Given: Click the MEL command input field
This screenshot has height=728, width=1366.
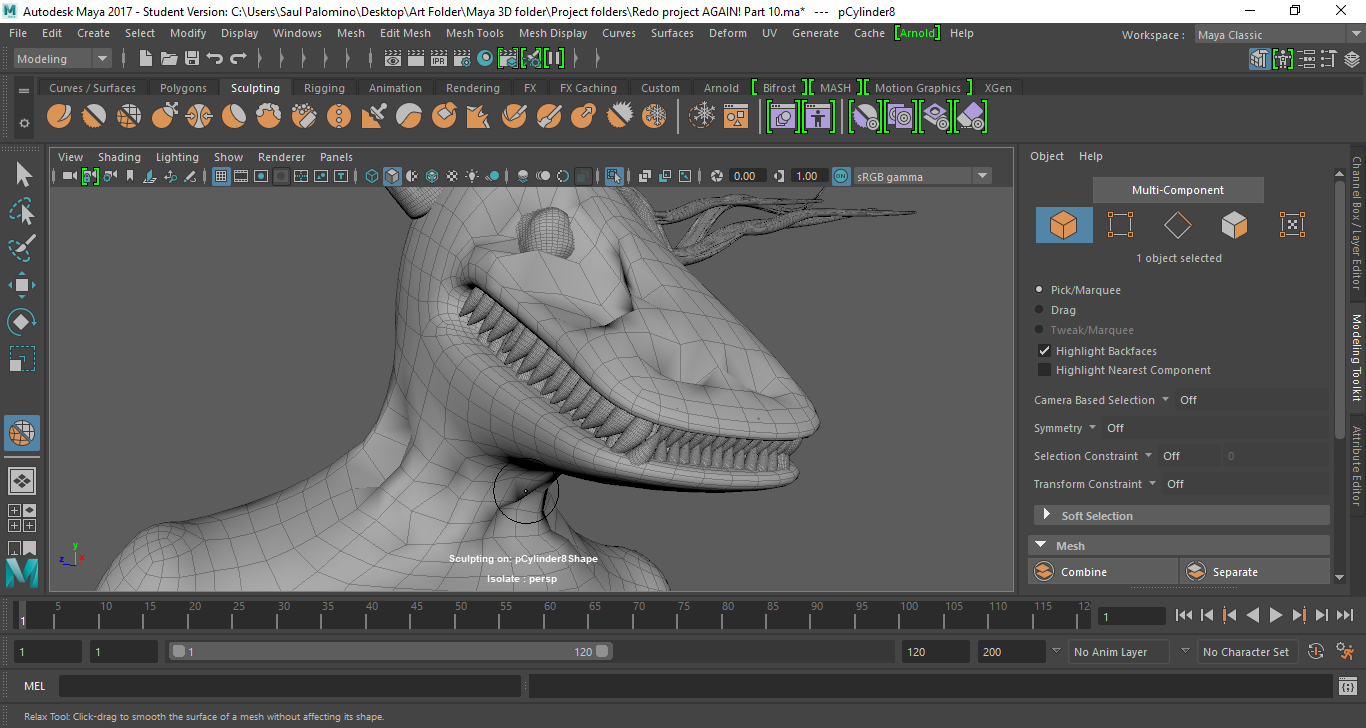Looking at the screenshot, I should pos(290,686).
